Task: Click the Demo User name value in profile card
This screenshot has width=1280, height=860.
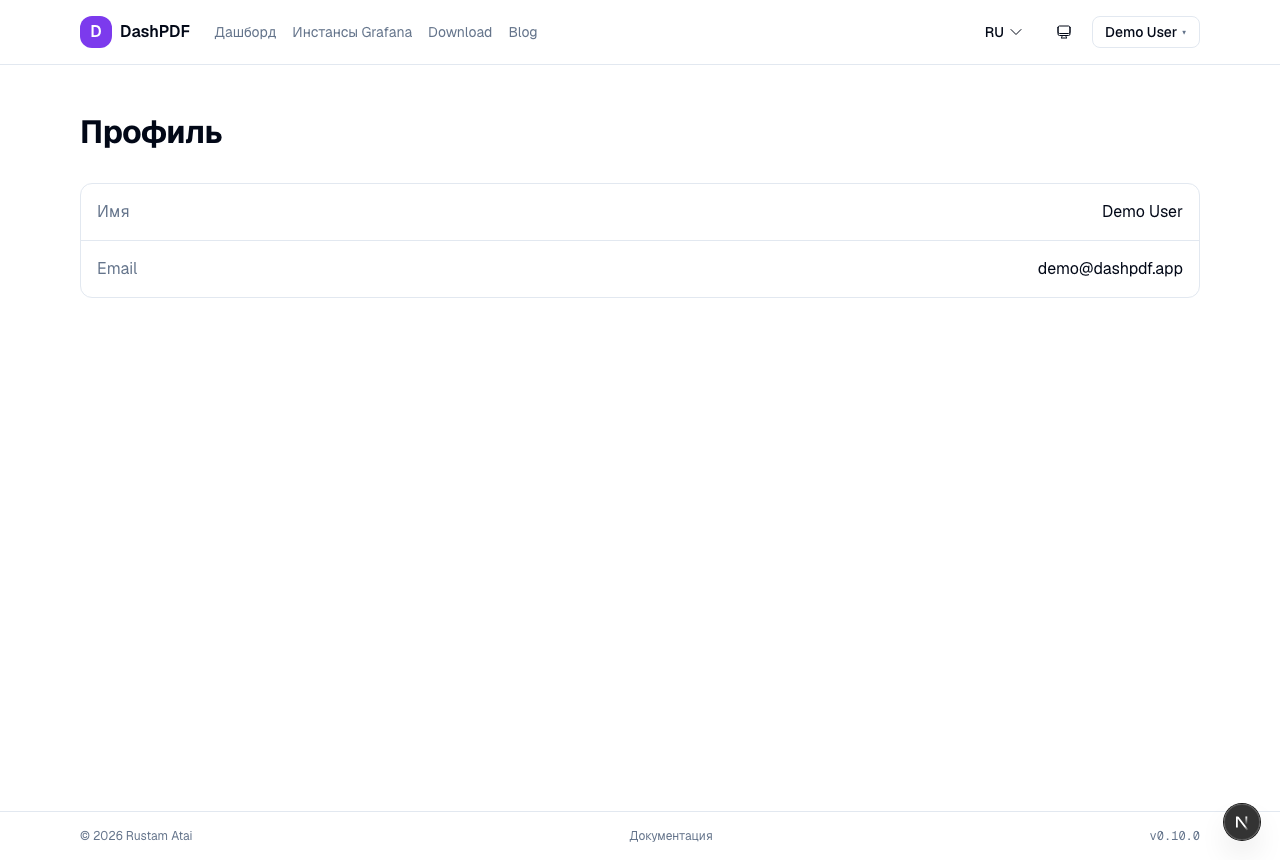Action: tap(1142, 212)
